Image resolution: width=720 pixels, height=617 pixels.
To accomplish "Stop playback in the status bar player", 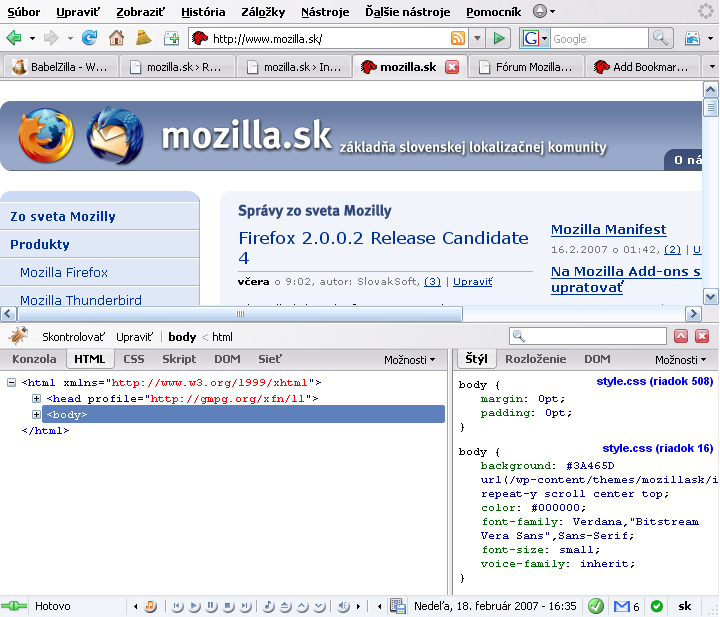I will point(228,606).
